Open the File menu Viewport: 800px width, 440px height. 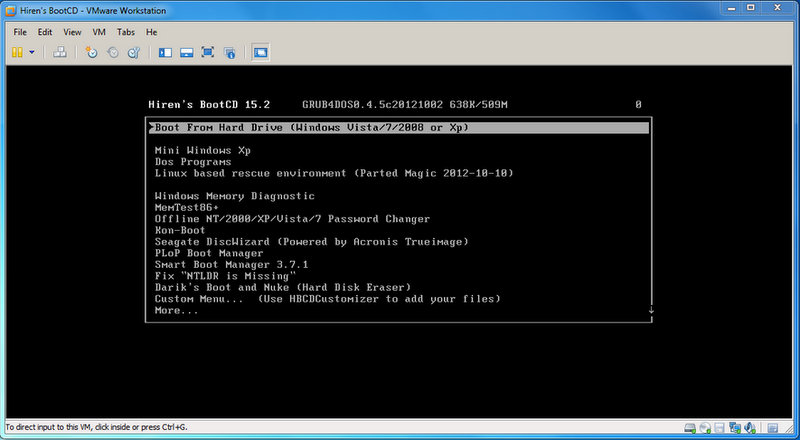[x=20, y=32]
